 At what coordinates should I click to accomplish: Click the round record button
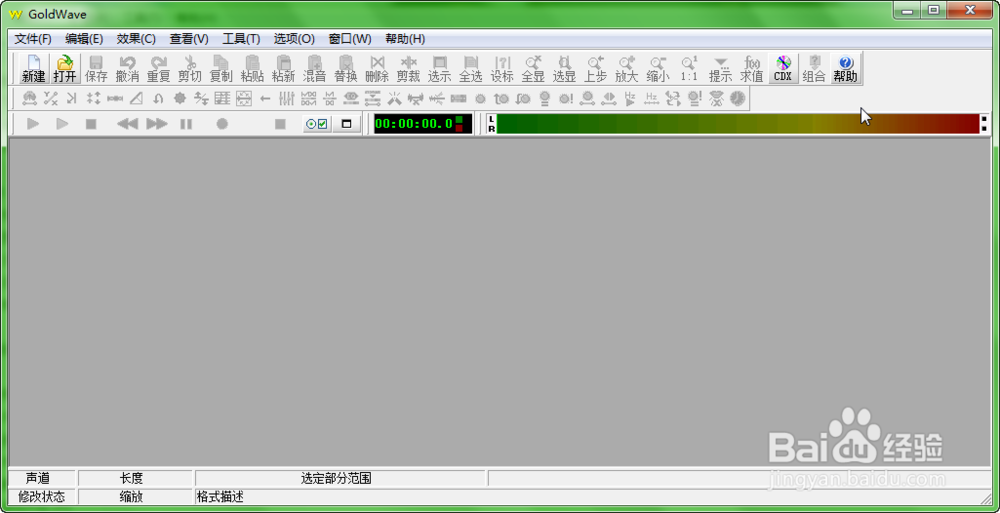(x=222, y=124)
